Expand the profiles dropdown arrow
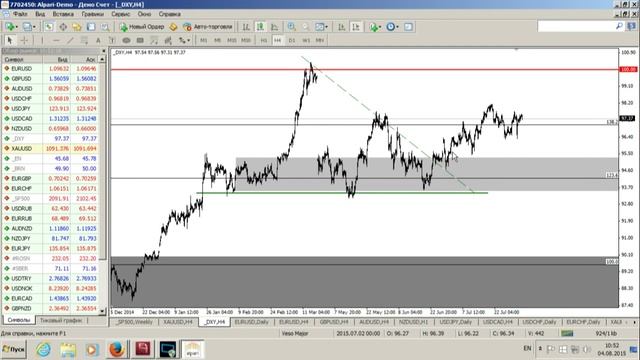640x360 pixels. coord(34,27)
